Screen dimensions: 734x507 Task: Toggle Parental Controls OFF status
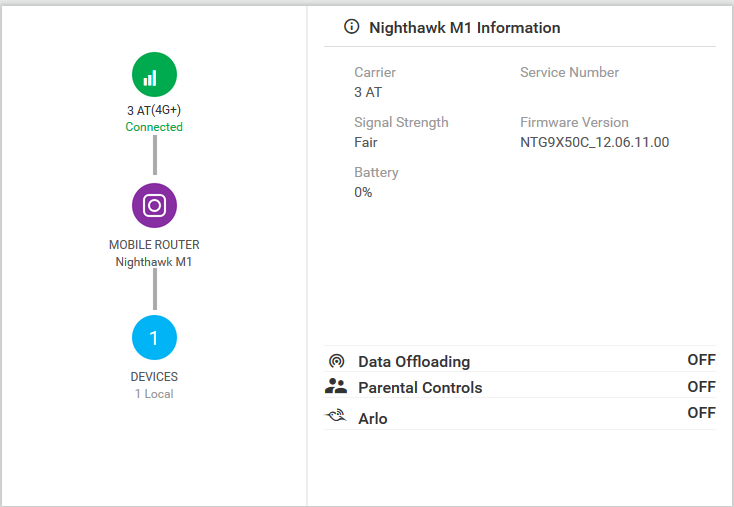[x=701, y=387]
